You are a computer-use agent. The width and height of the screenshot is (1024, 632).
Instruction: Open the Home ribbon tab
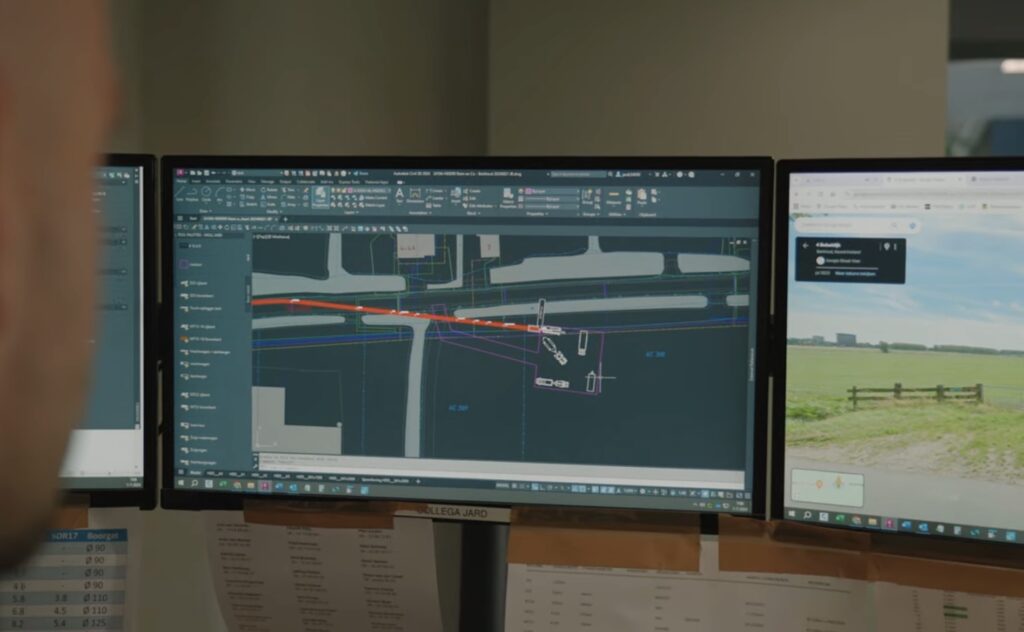point(182,181)
